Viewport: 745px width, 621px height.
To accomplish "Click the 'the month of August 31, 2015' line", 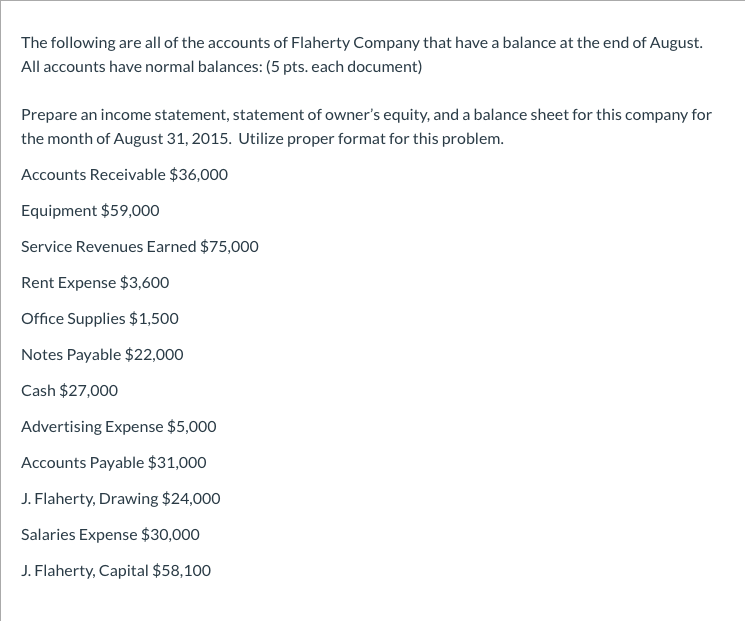I will click(262, 139).
